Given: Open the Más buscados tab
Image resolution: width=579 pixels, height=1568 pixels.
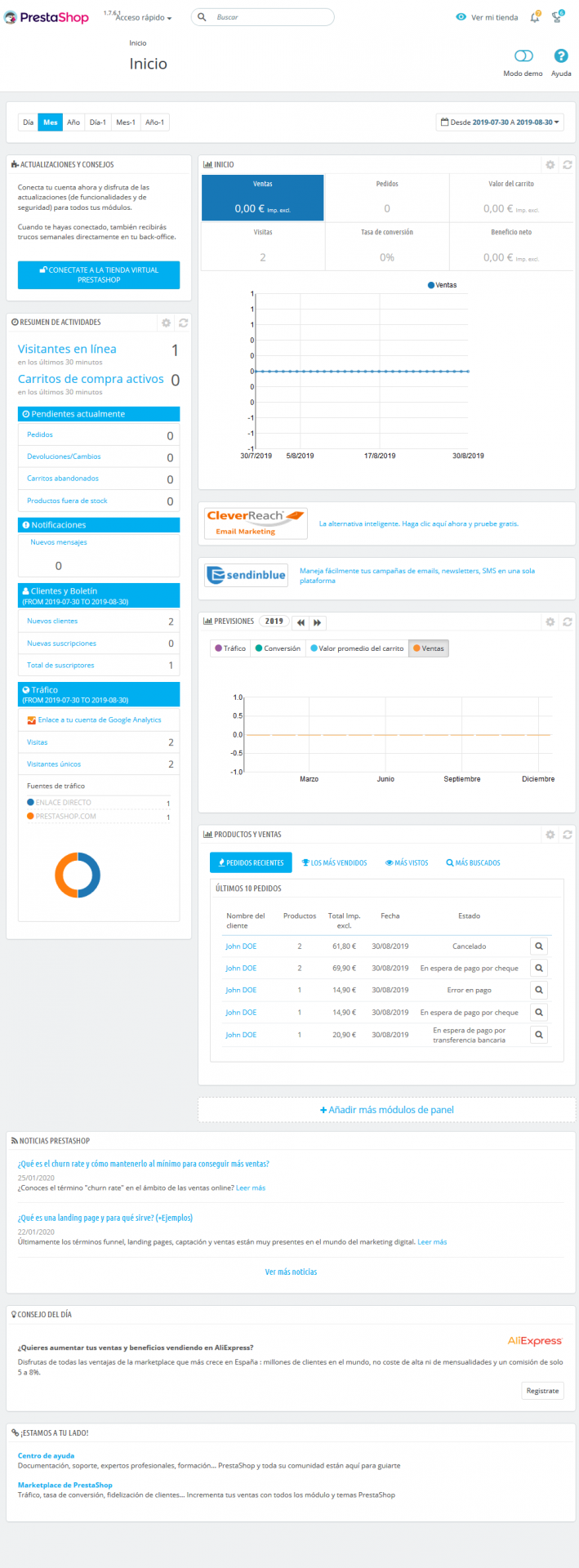Looking at the screenshot, I should tap(474, 863).
